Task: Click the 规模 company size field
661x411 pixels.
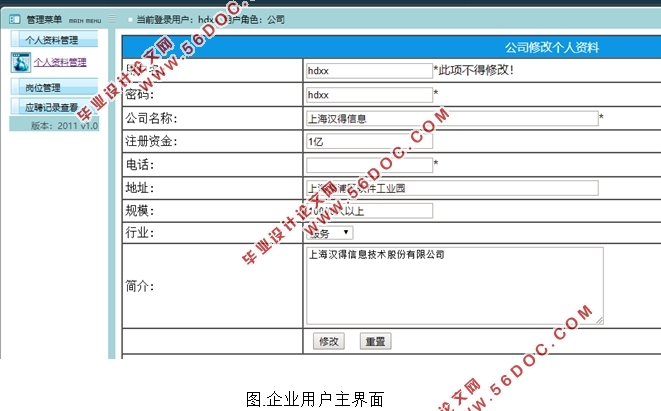Action: coord(369,211)
